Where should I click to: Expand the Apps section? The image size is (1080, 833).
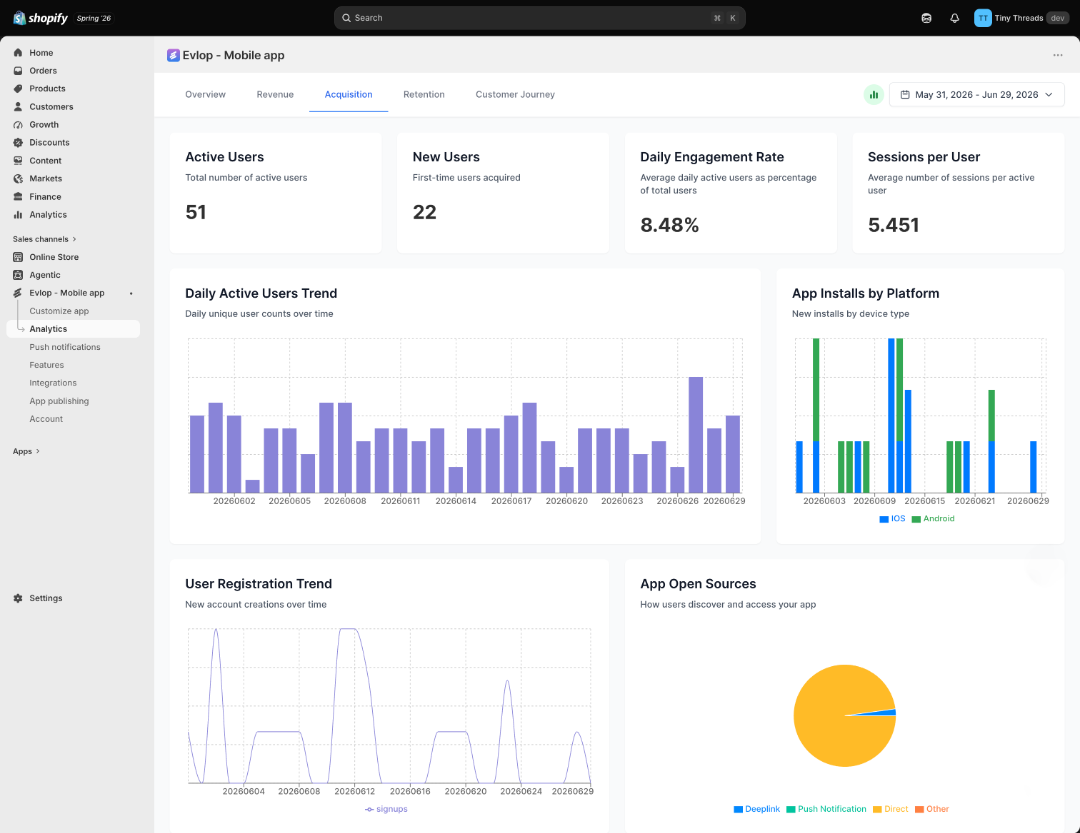(x=26, y=451)
